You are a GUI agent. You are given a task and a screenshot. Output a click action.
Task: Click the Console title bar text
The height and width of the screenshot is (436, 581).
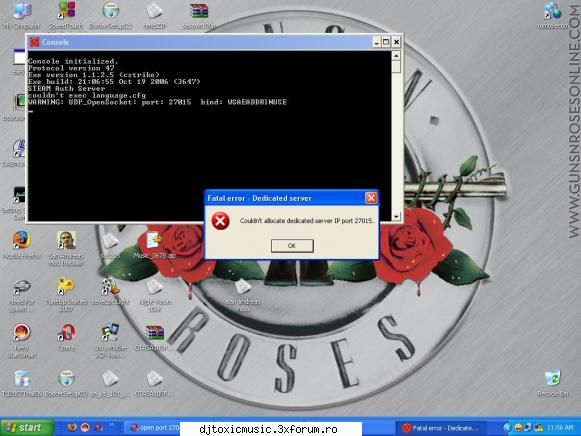56,42
